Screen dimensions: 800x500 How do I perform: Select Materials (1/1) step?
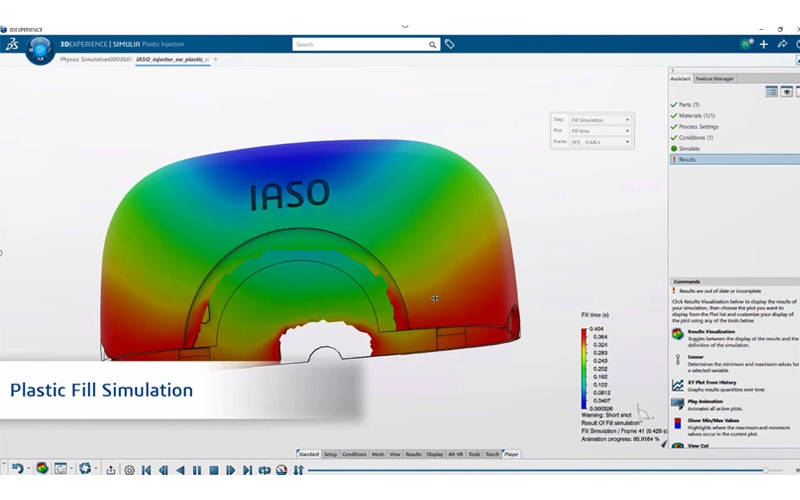point(696,116)
